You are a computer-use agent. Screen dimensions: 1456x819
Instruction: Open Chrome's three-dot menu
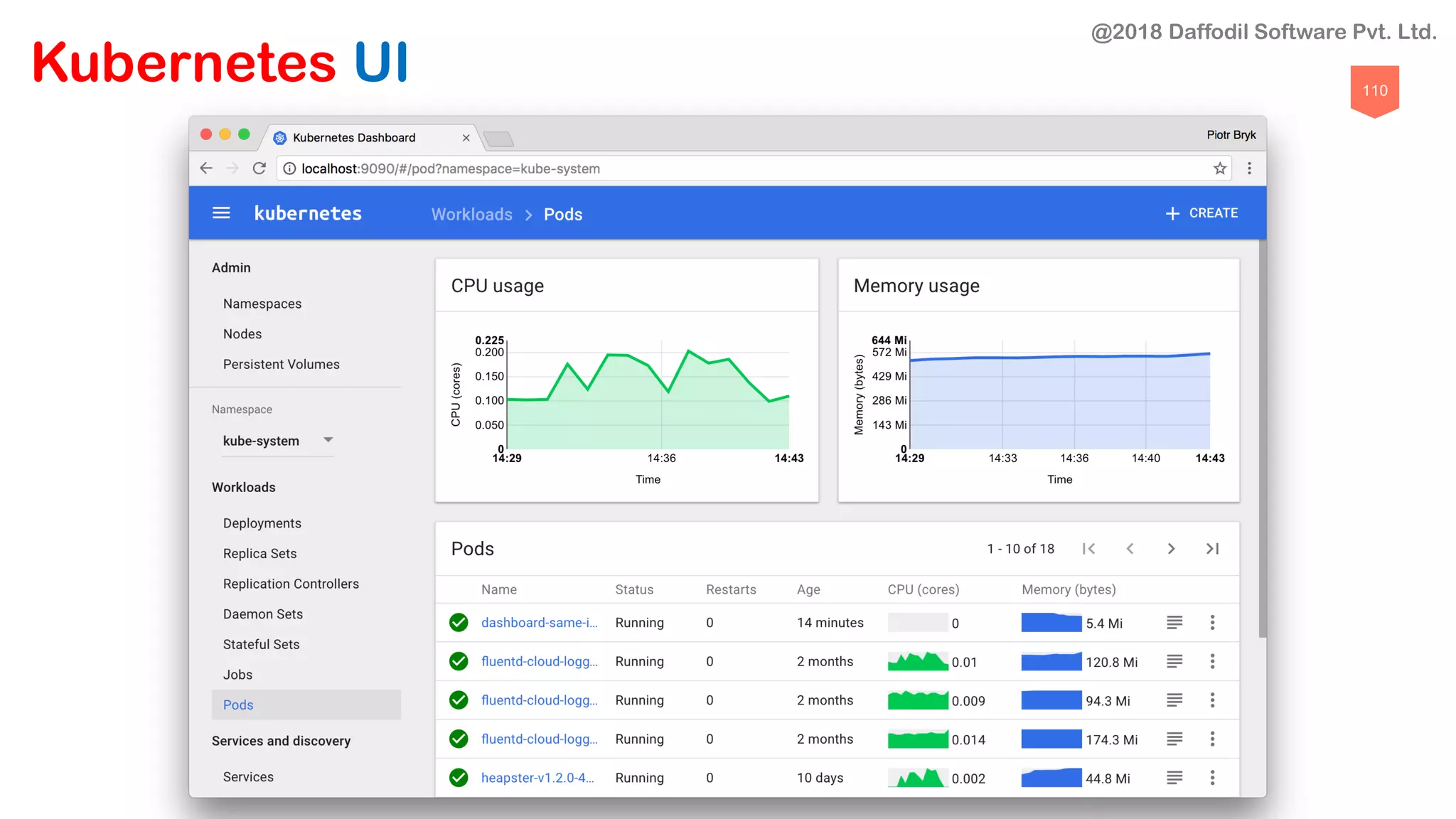1249,168
